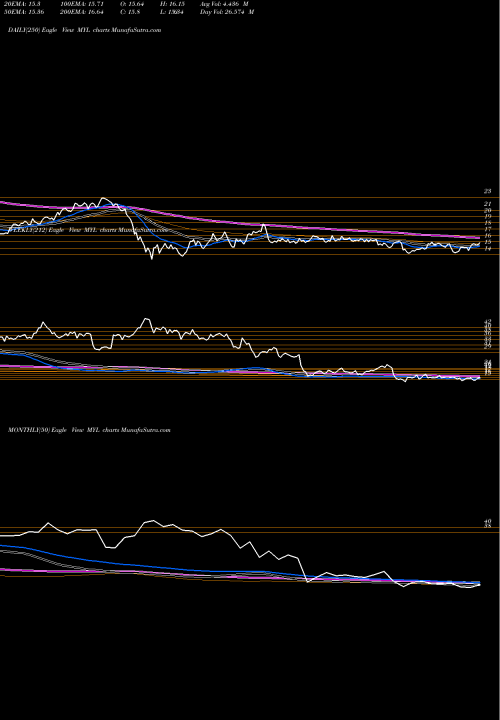Image resolution: width=500 pixels, height=720 pixels.
Task: Click the Avg Vol 4.486 M text
Action: 224,4
